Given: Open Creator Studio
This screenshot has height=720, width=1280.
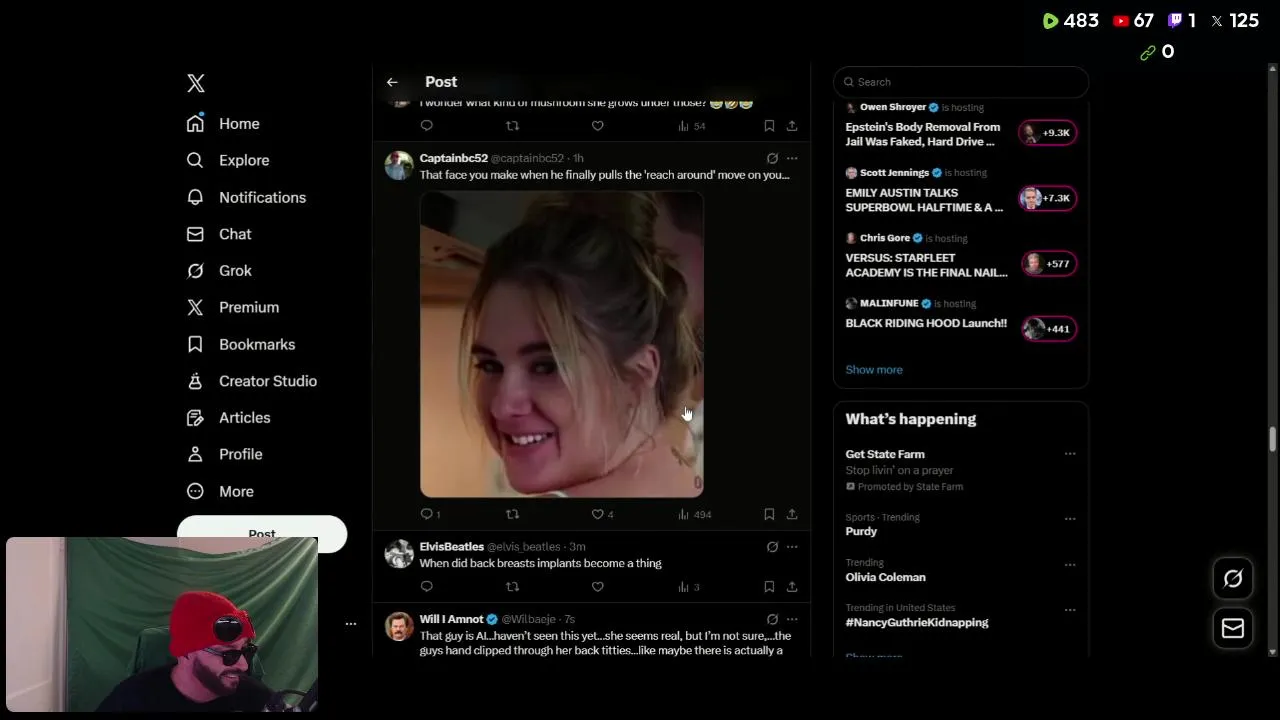Looking at the screenshot, I should click(252, 381).
